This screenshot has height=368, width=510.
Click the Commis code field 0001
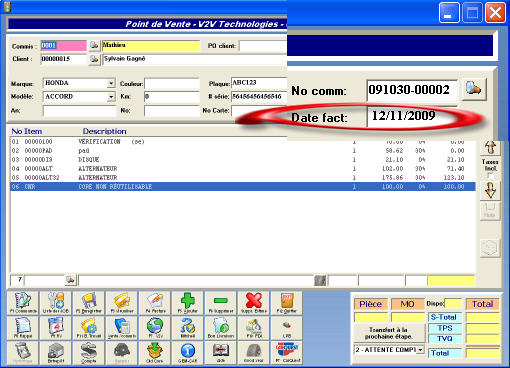tap(63, 45)
